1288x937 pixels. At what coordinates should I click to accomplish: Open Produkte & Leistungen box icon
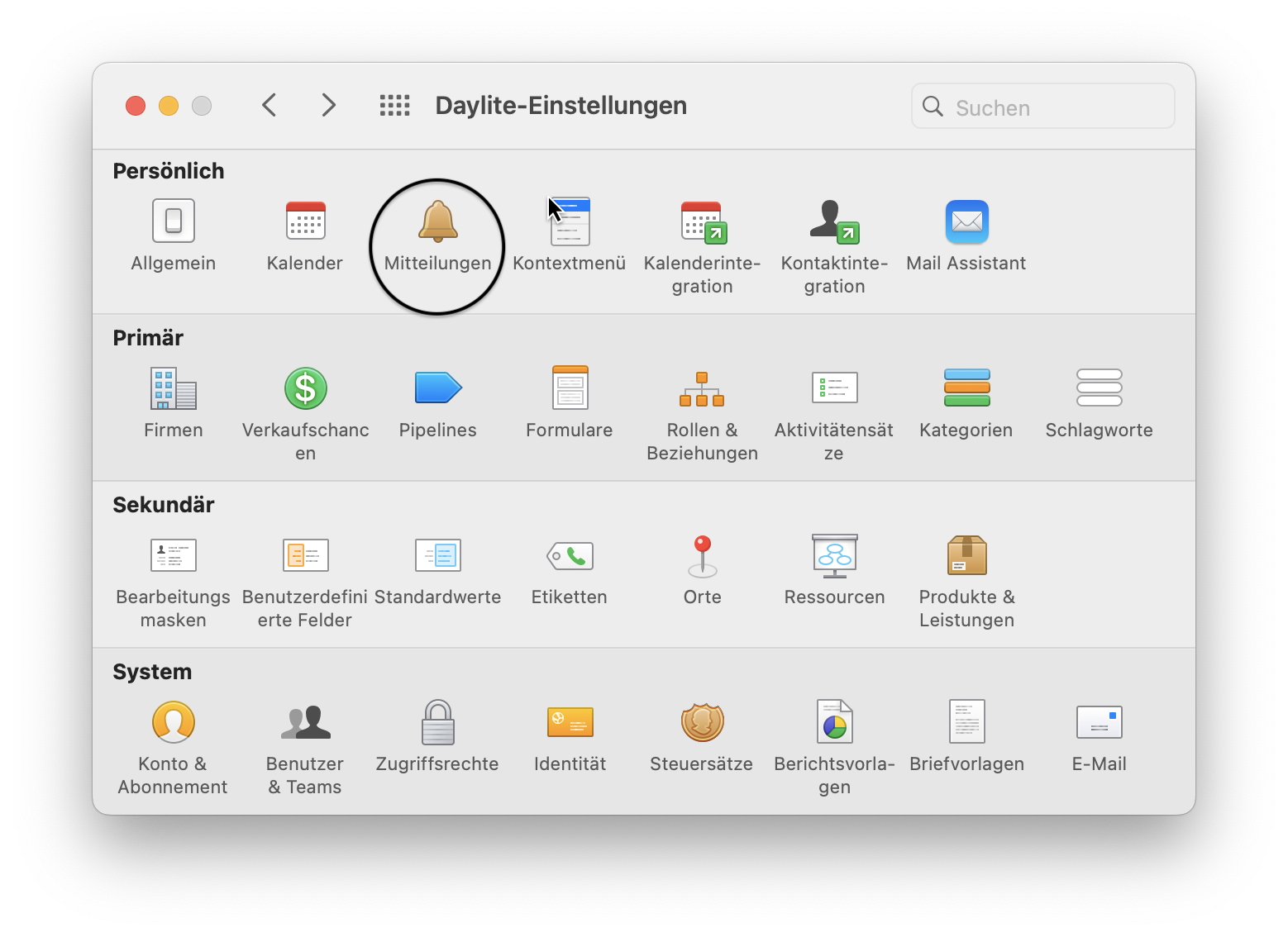(x=966, y=555)
